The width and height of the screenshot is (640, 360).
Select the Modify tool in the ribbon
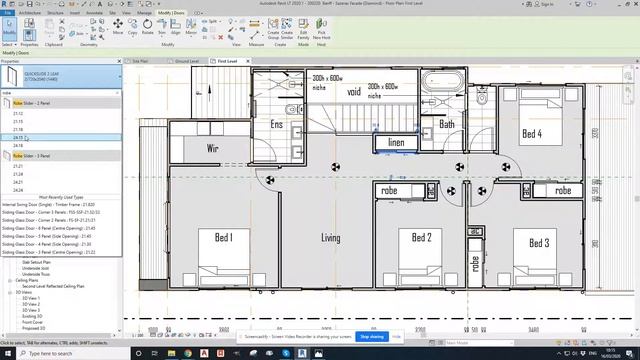9,28
